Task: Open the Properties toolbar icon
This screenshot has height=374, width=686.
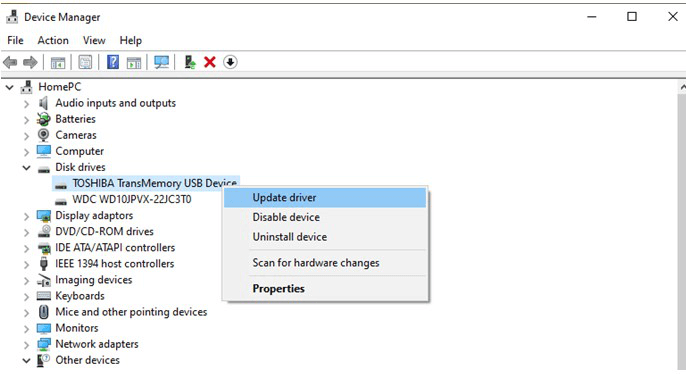Action: pyautogui.click(x=85, y=62)
